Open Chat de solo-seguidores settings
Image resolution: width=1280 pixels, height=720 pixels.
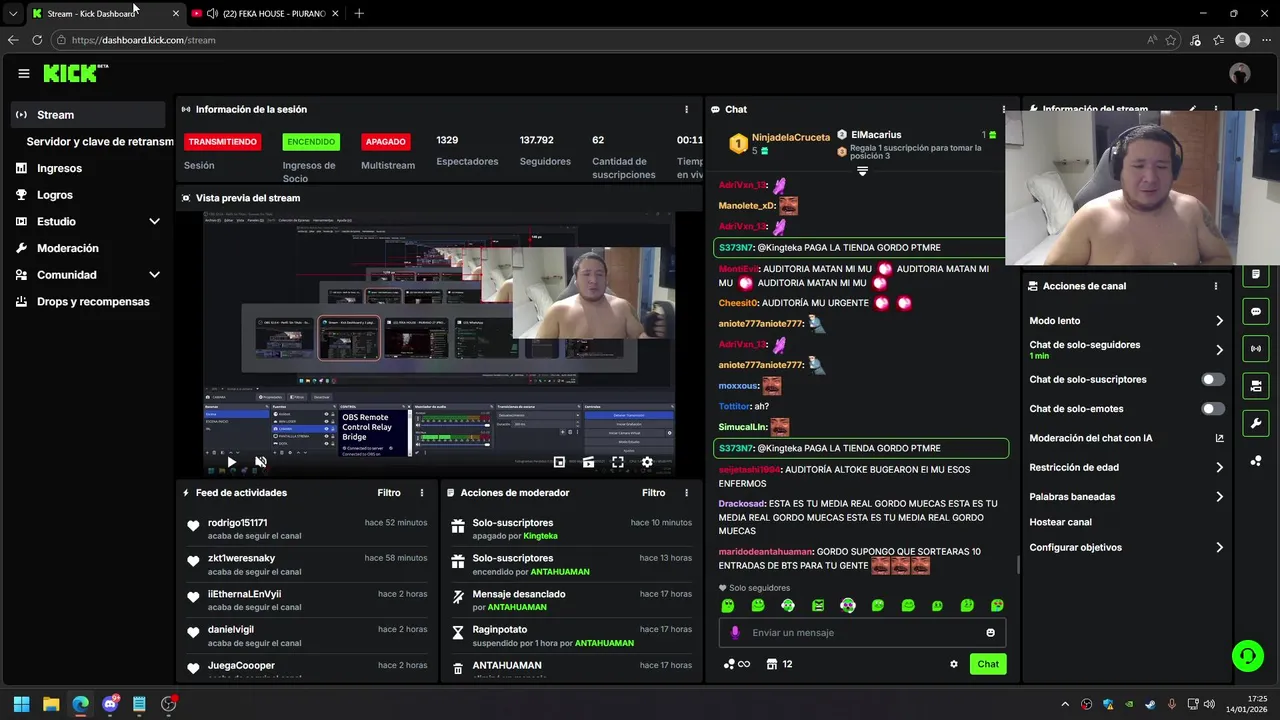(x=1126, y=349)
